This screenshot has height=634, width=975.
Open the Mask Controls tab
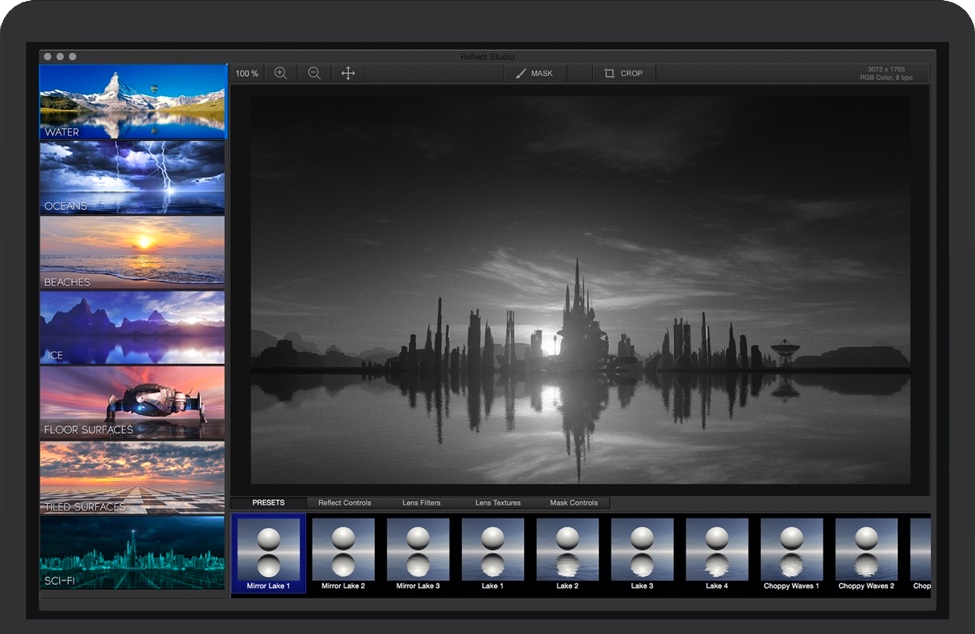(x=572, y=503)
